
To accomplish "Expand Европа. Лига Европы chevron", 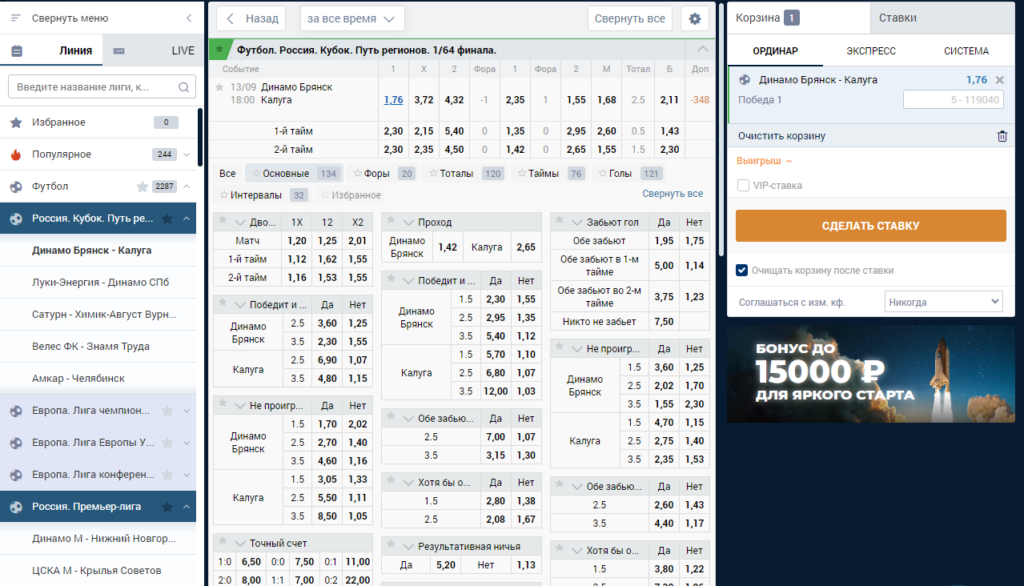I will click(187, 442).
